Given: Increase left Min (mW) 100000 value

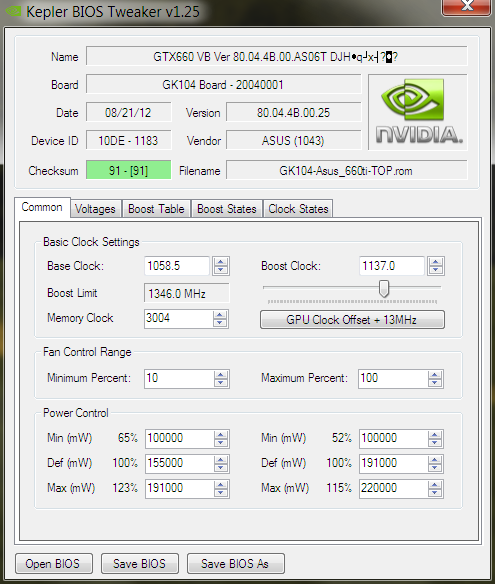Looking at the screenshot, I should point(221,435).
